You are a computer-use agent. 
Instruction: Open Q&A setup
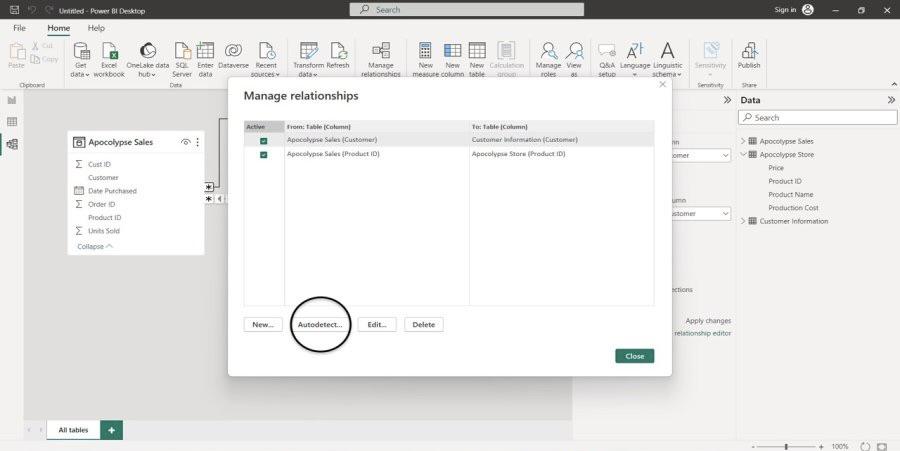pyautogui.click(x=607, y=59)
